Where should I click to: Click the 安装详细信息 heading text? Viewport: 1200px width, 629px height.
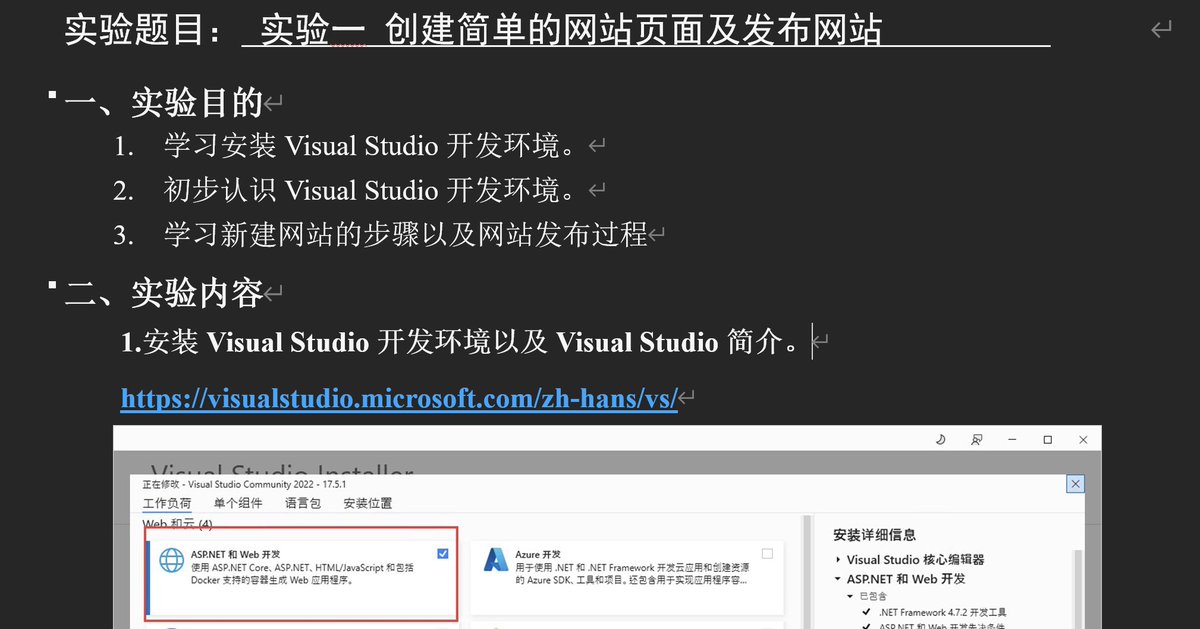tap(874, 535)
